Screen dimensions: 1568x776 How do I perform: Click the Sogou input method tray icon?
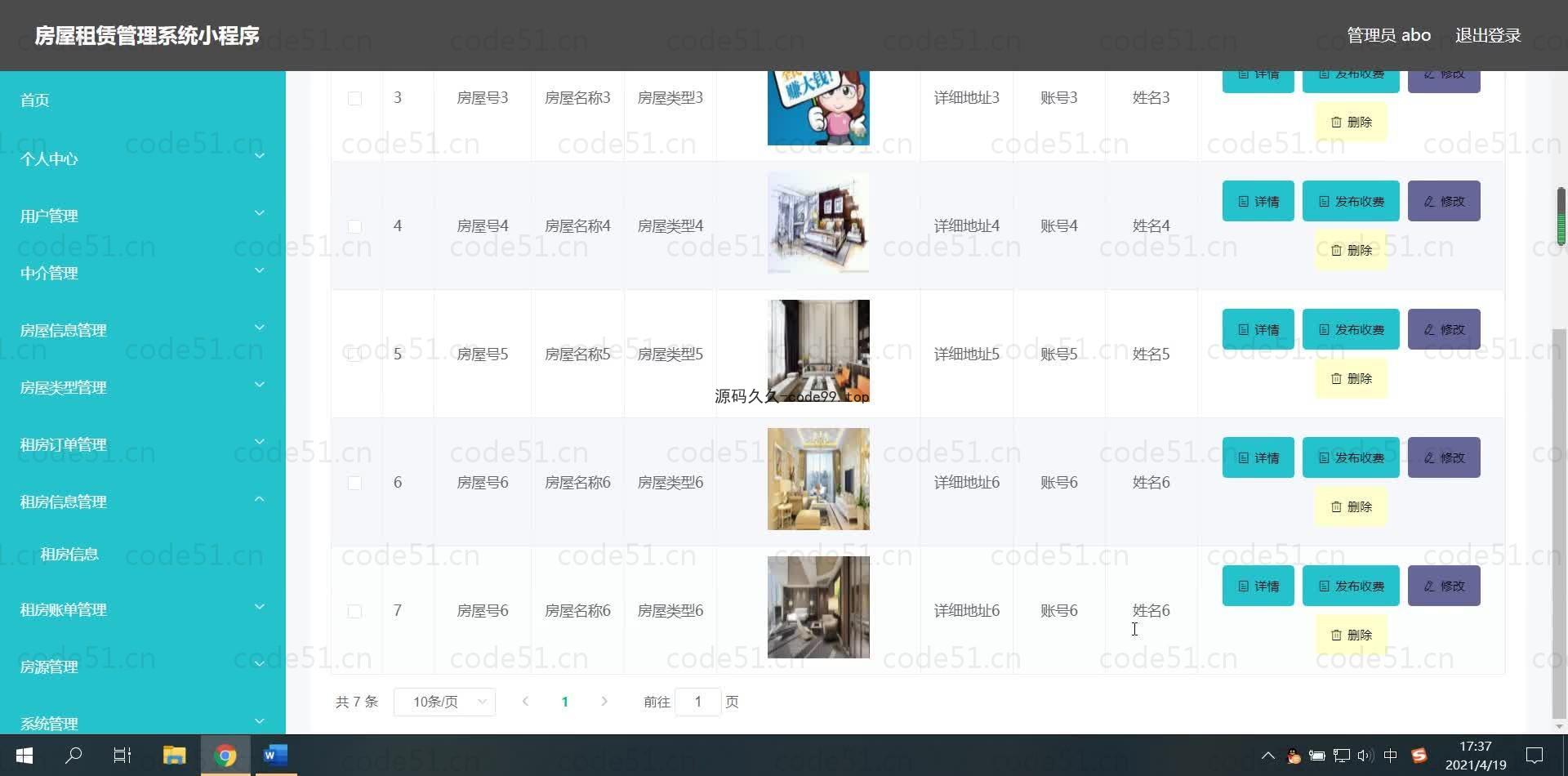coord(1419,756)
